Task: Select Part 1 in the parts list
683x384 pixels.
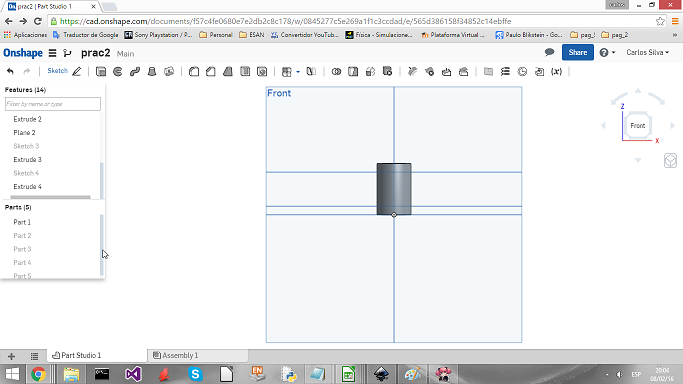Action: (22, 222)
